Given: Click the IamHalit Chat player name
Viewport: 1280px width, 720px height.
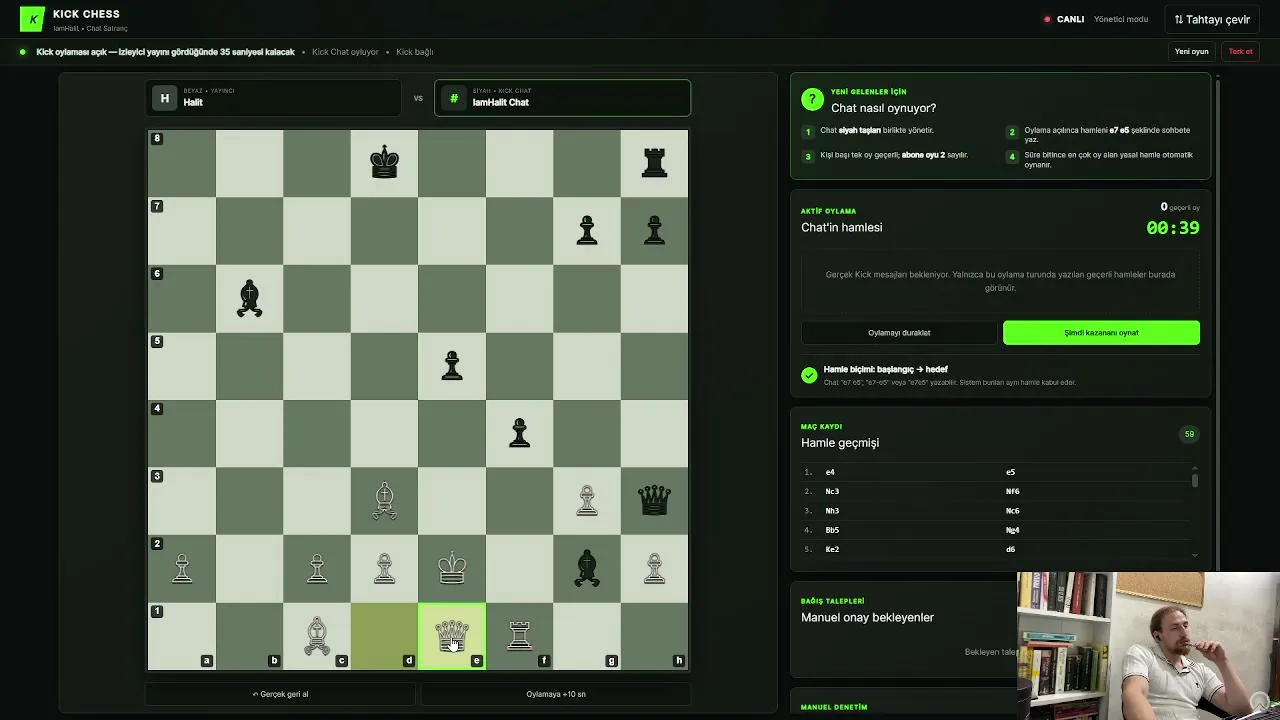Looking at the screenshot, I should point(501,102).
